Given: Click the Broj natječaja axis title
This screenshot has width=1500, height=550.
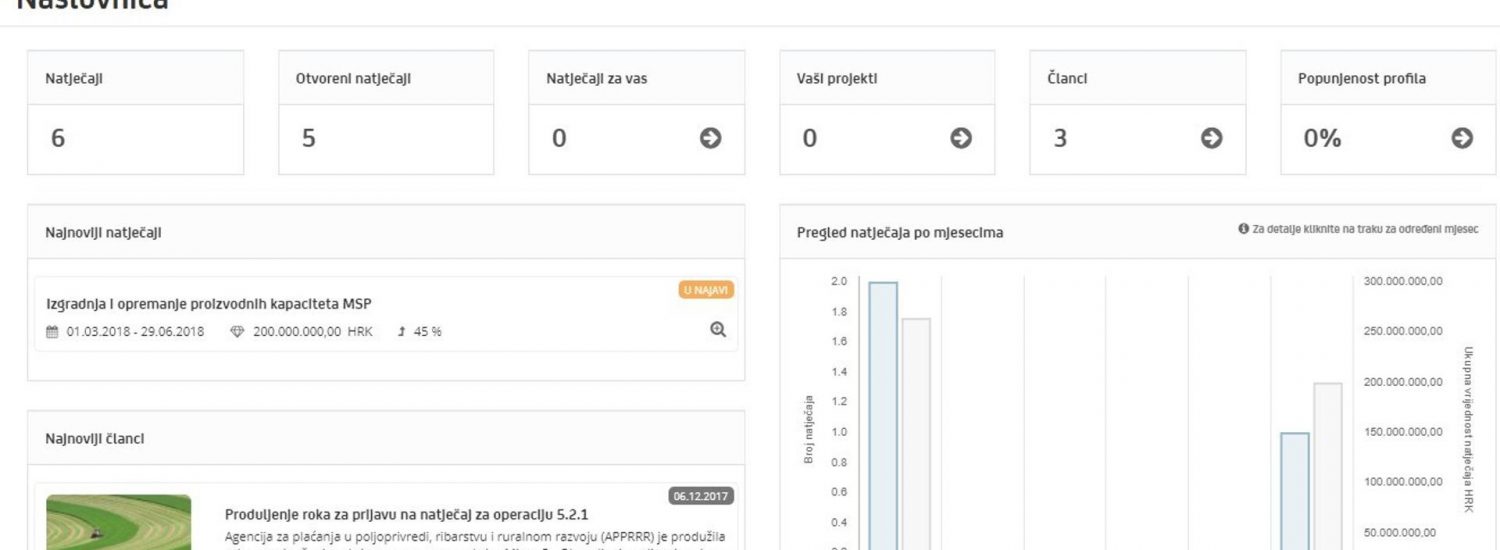Looking at the screenshot, I should (808, 431).
